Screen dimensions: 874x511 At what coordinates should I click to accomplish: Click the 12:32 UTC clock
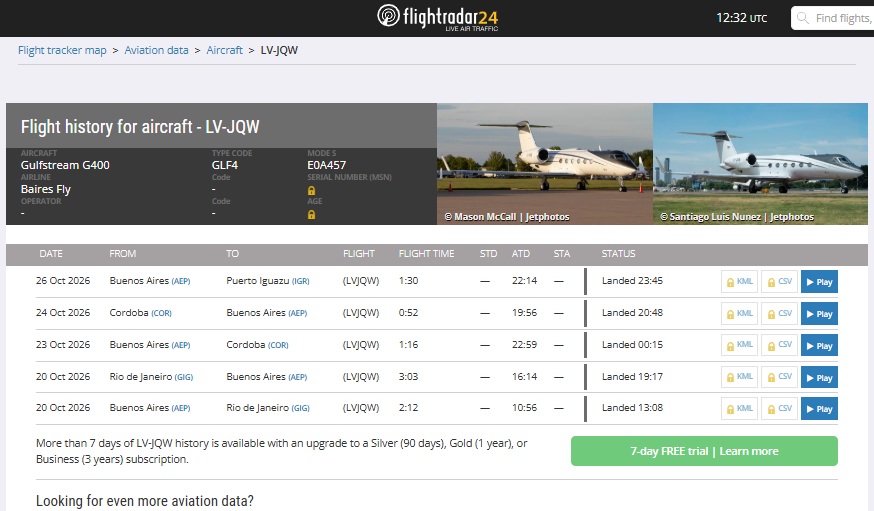(x=741, y=18)
